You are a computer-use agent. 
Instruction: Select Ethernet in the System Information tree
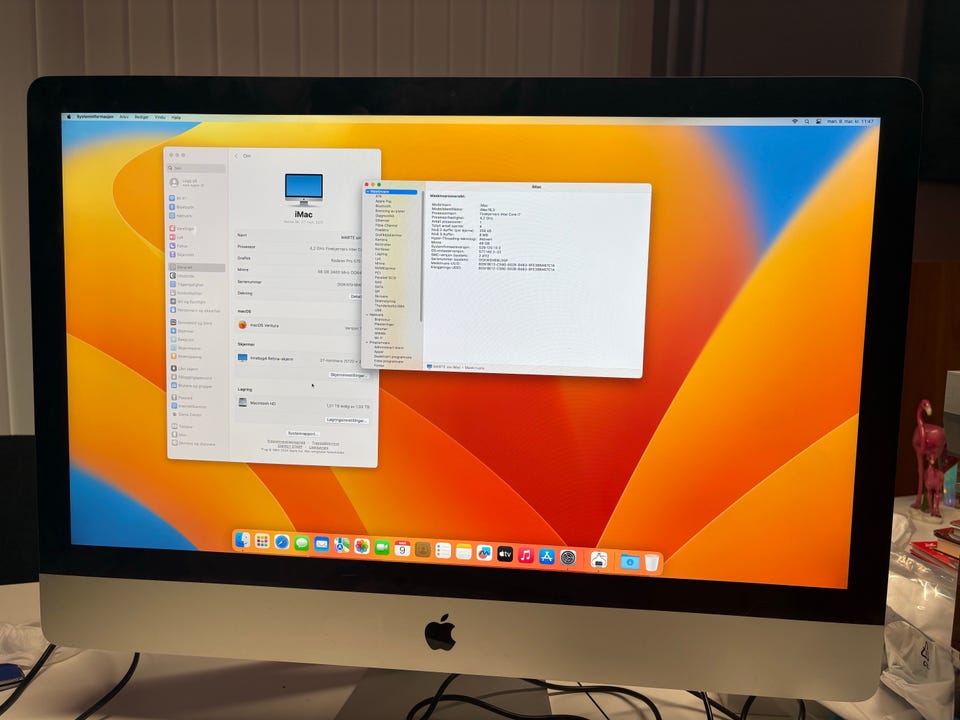[x=382, y=220]
